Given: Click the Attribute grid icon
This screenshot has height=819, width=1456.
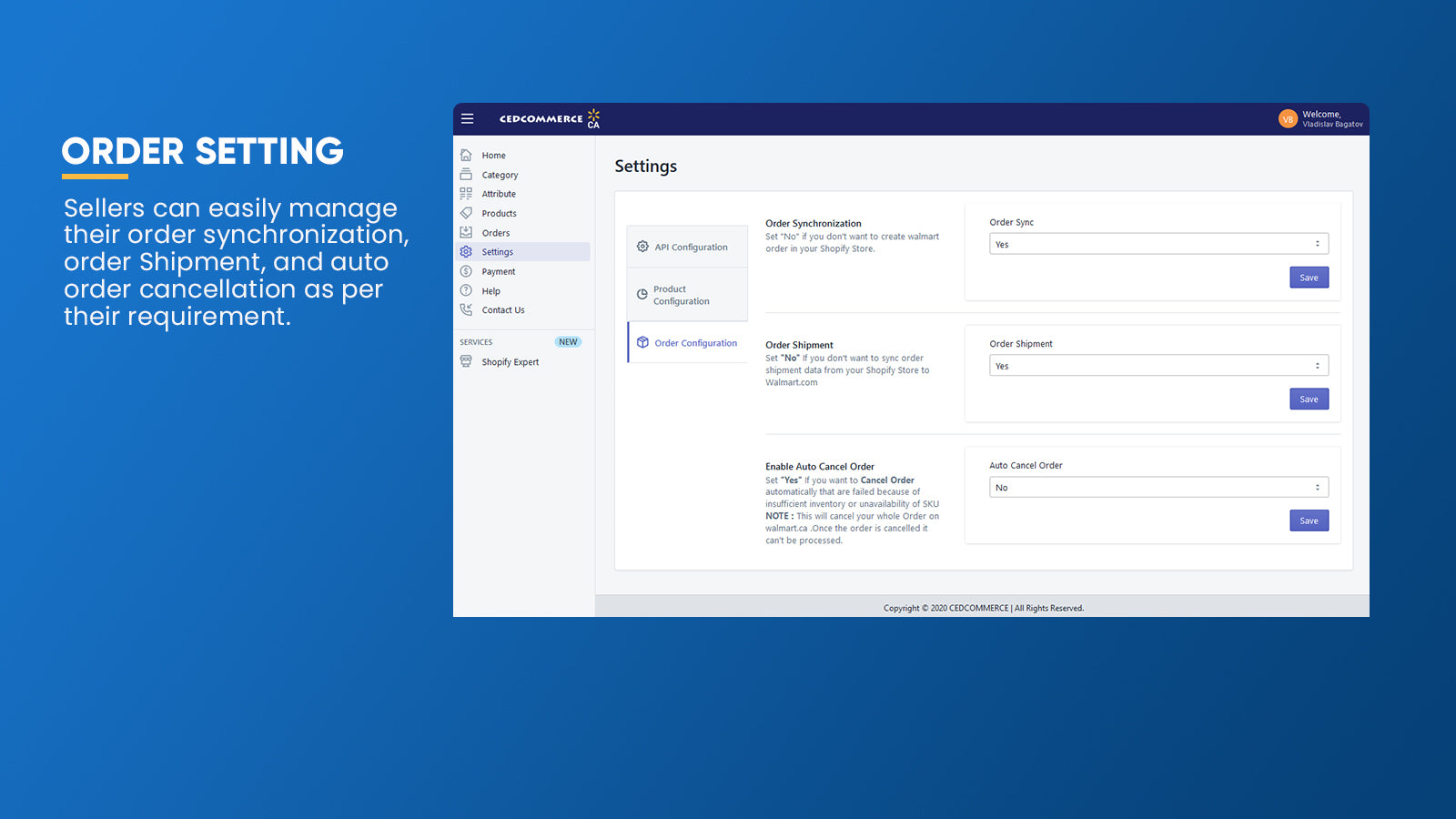Looking at the screenshot, I should [466, 194].
